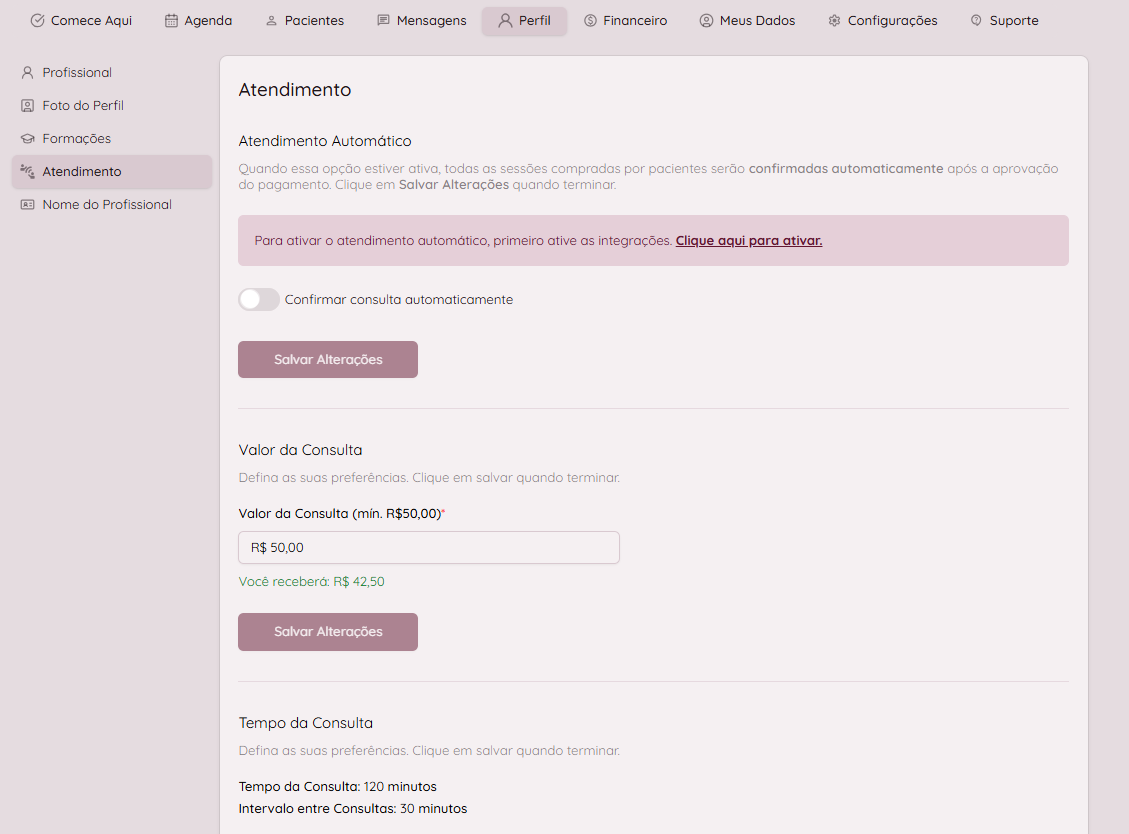Viewport: 1129px width, 834px height.
Task: Click the calendar icon for Agenda
Action: 172,20
